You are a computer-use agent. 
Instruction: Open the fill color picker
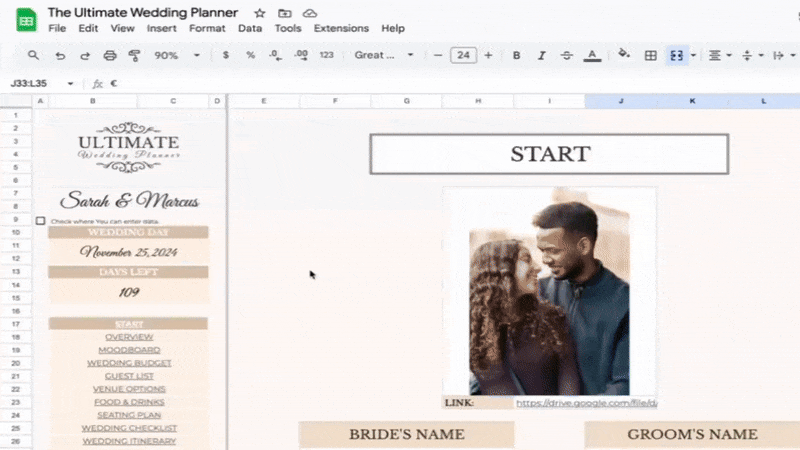[625, 56]
